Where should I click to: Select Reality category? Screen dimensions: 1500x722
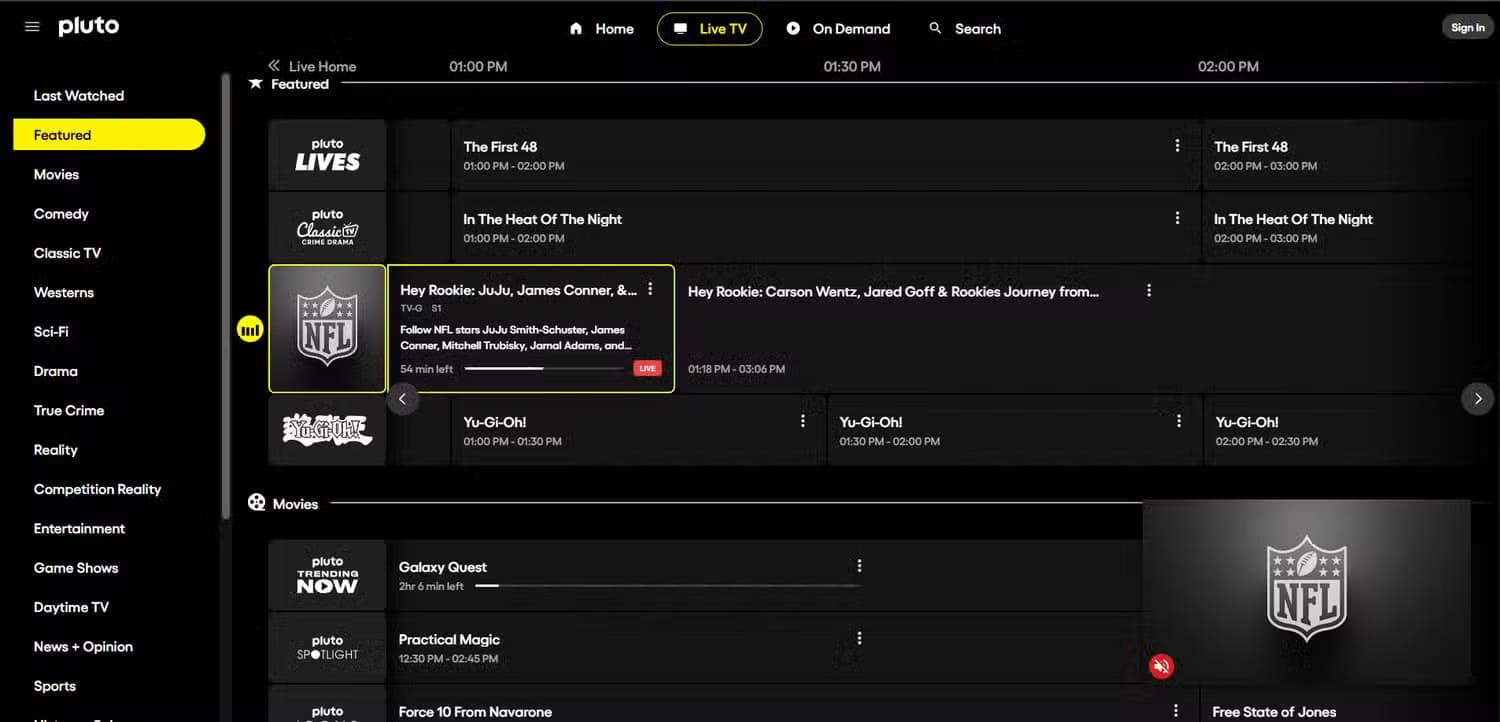pos(55,450)
